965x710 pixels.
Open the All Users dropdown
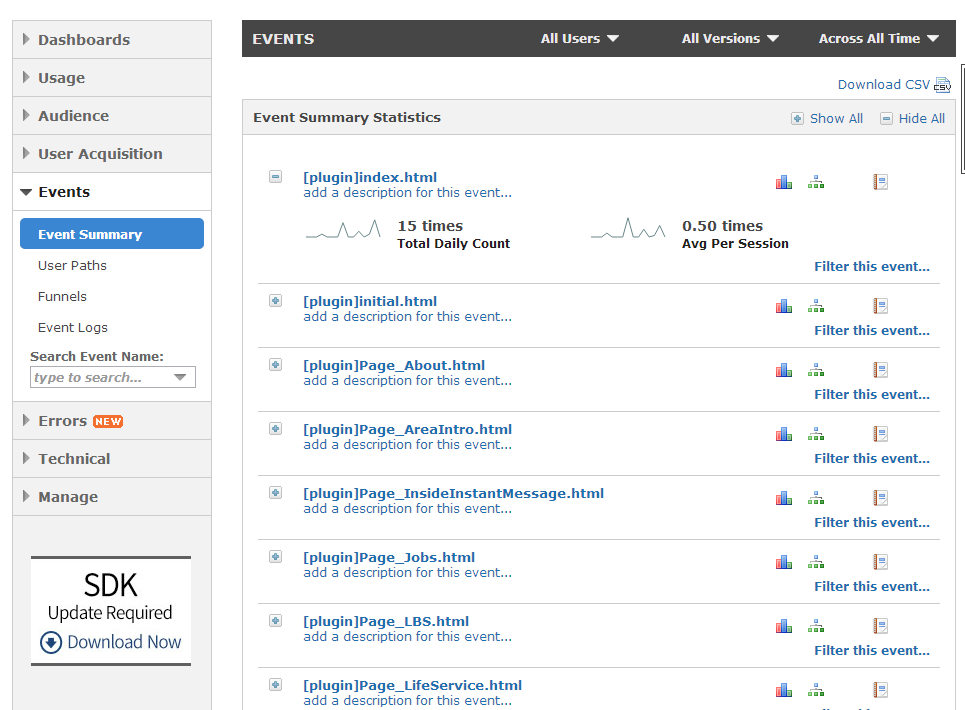pyautogui.click(x=579, y=39)
